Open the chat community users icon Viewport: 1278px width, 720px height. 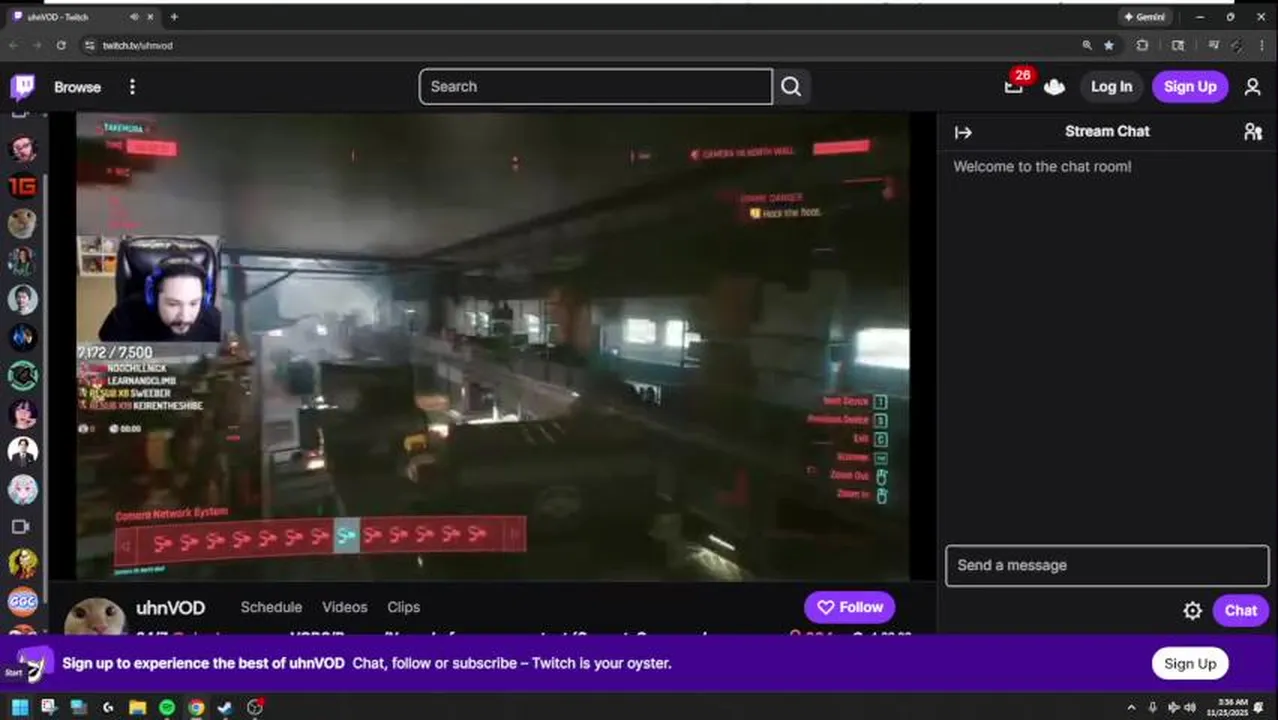point(1252,132)
